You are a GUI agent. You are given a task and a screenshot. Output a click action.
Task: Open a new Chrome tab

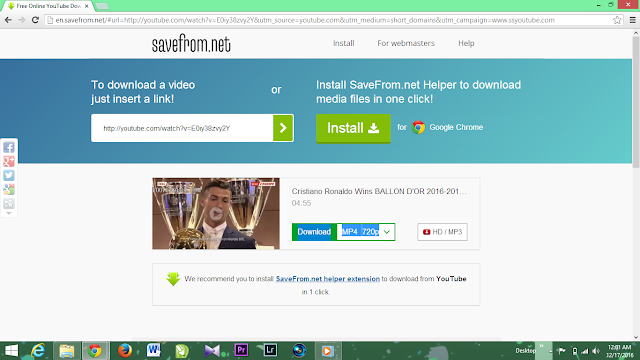(102, 6)
